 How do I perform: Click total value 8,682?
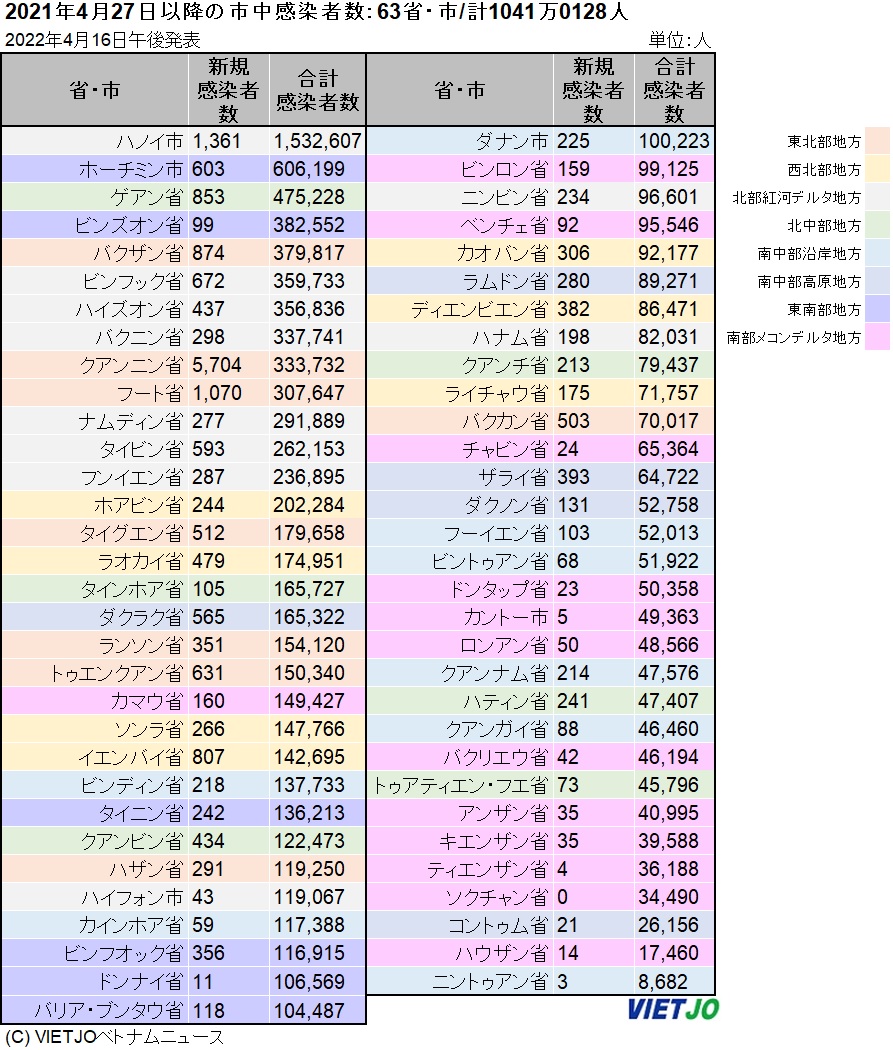click(x=662, y=982)
